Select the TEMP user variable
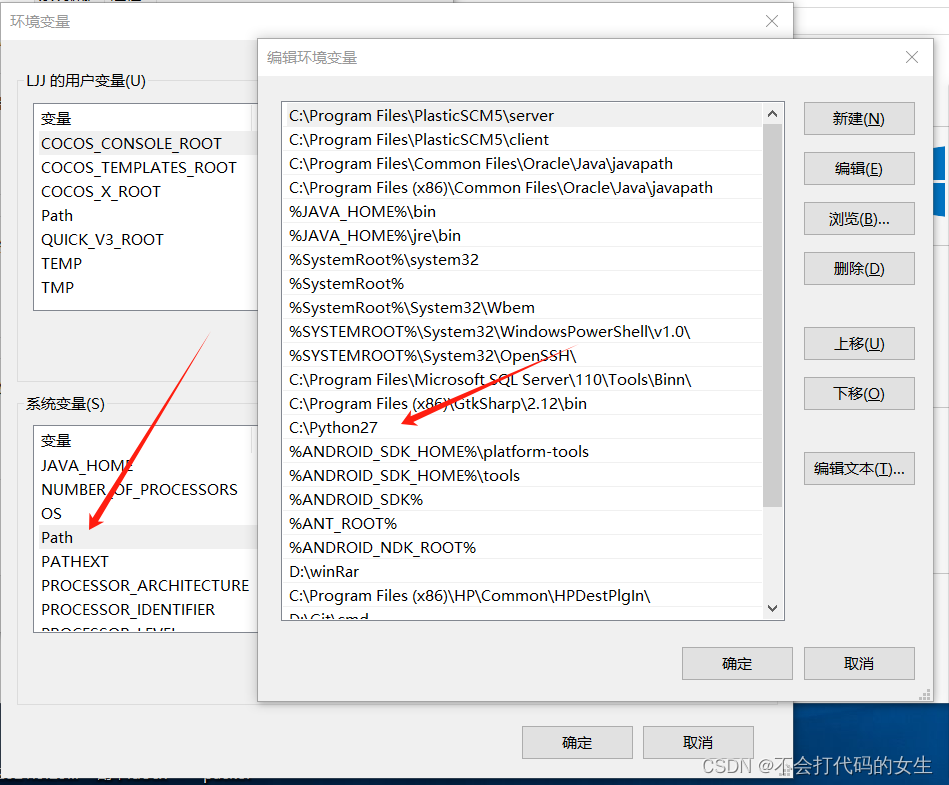Image resolution: width=949 pixels, height=785 pixels. (x=61, y=263)
